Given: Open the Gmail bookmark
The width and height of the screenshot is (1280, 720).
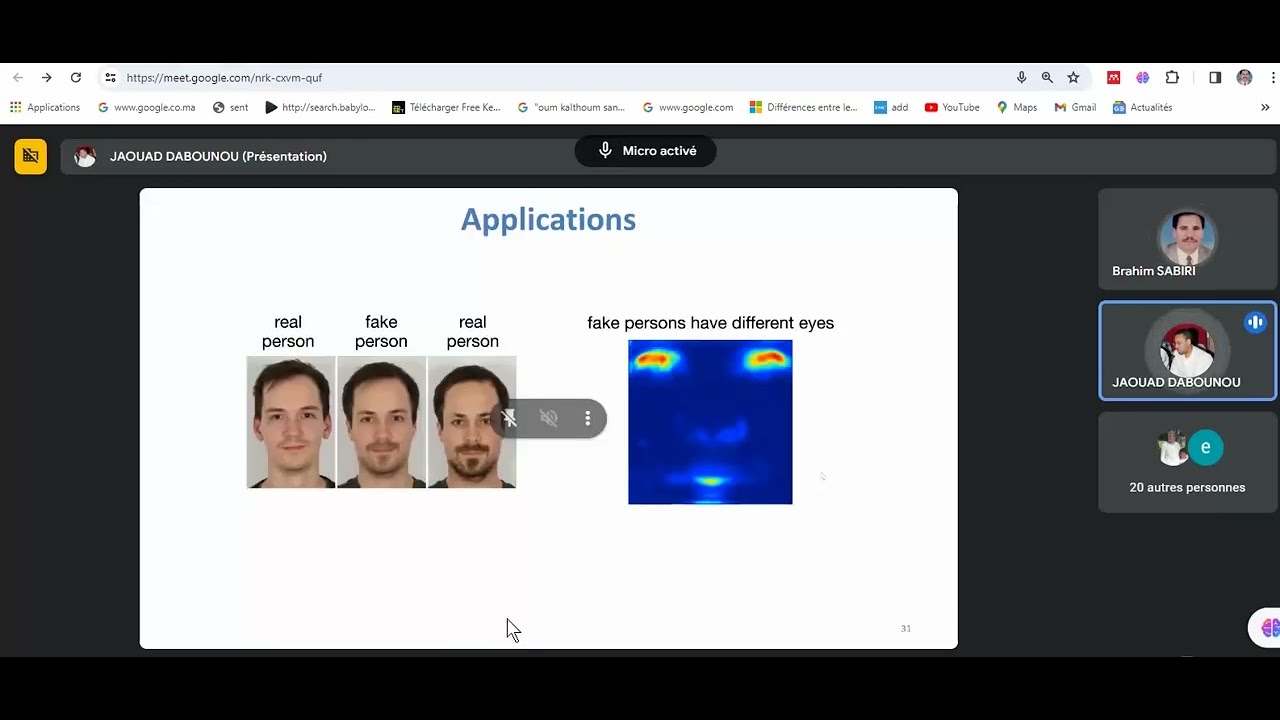Looking at the screenshot, I should [x=1075, y=107].
